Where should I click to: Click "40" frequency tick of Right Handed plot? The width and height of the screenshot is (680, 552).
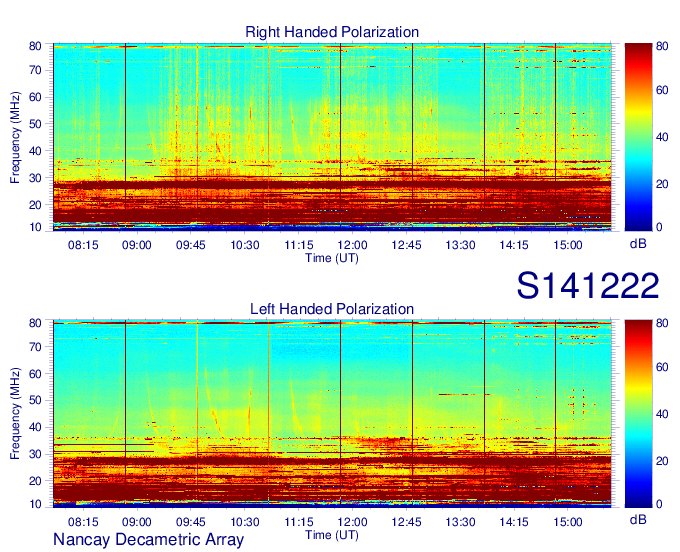coord(35,151)
